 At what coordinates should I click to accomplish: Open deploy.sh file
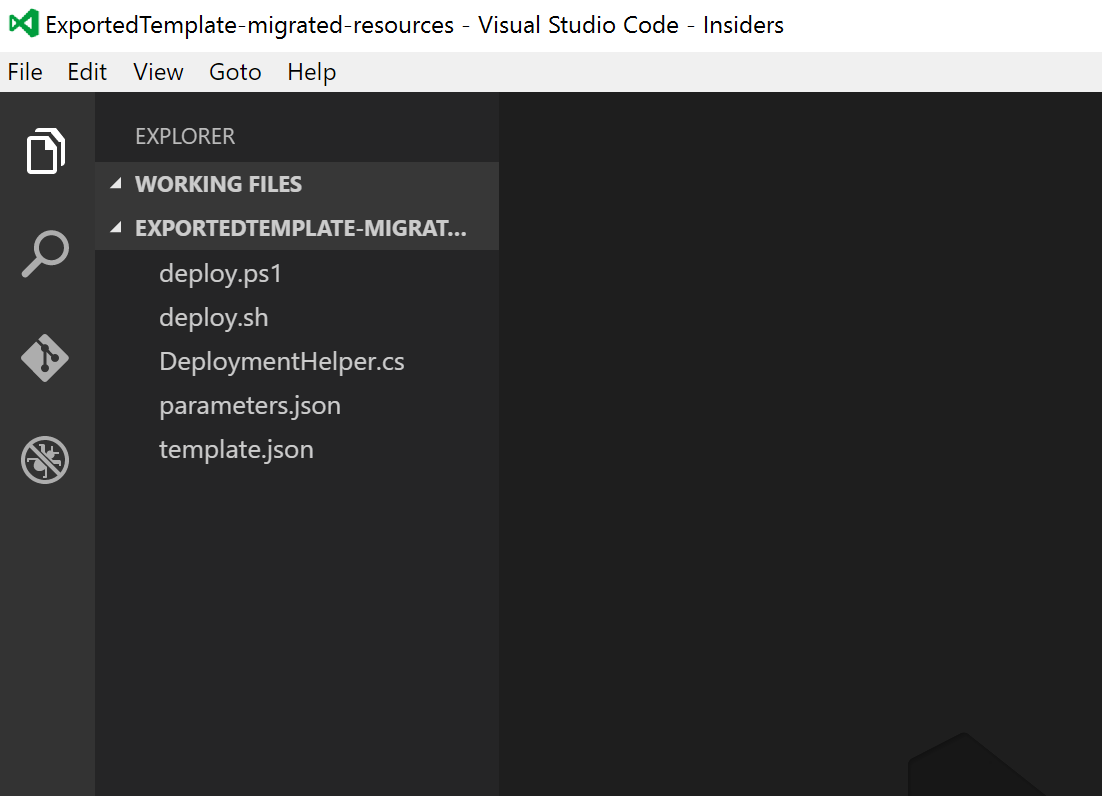pyautogui.click(x=297, y=318)
